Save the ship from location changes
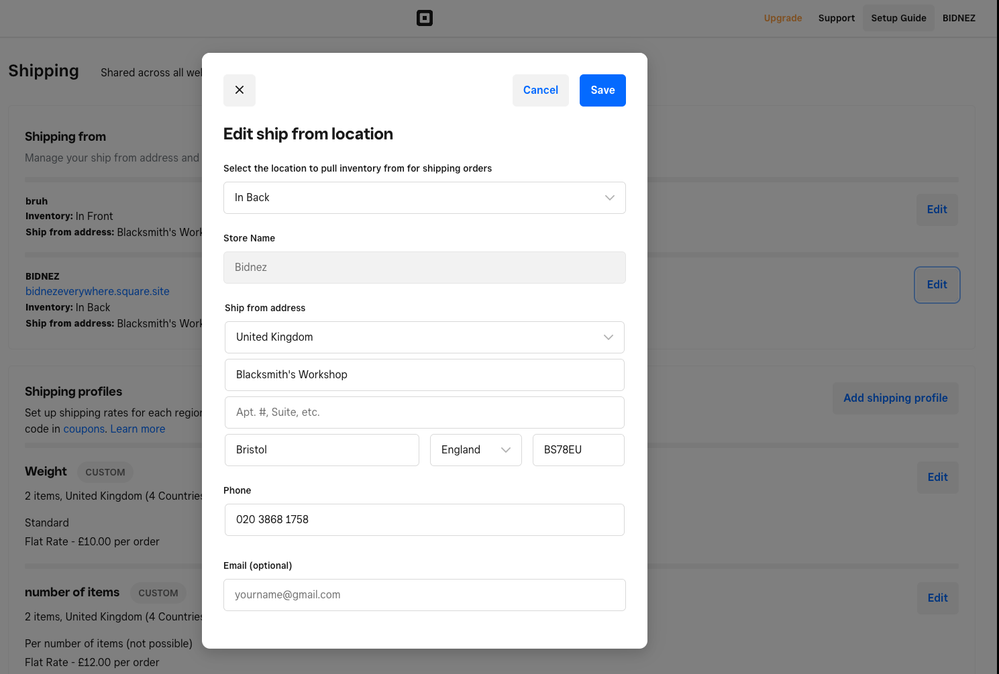Viewport: 999px width, 674px height. [x=602, y=90]
